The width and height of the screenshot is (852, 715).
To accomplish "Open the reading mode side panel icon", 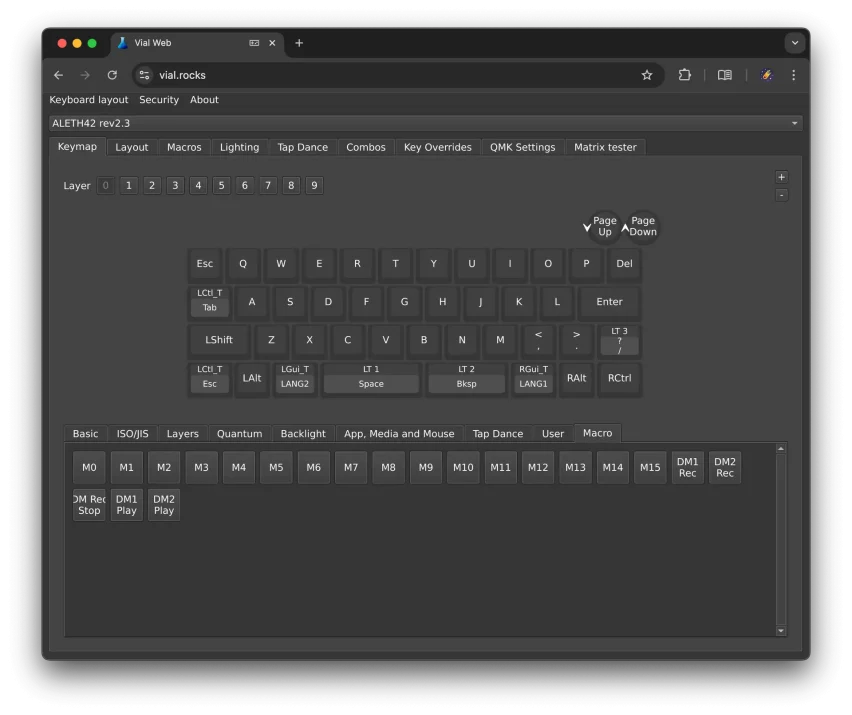I will (x=725, y=75).
